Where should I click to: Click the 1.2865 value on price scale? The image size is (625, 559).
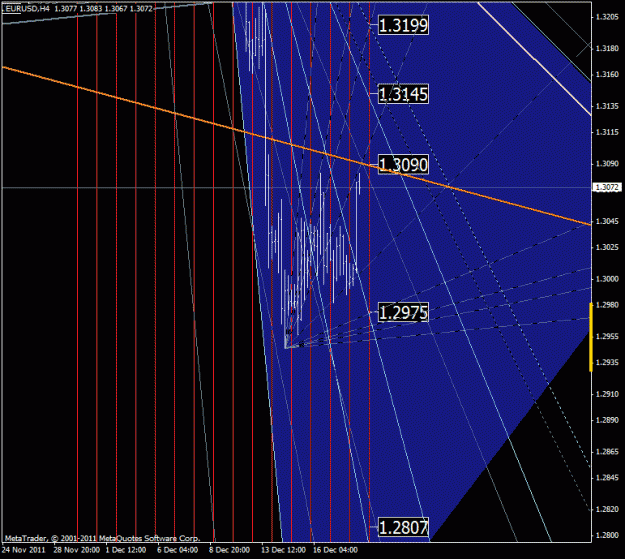click(x=607, y=451)
